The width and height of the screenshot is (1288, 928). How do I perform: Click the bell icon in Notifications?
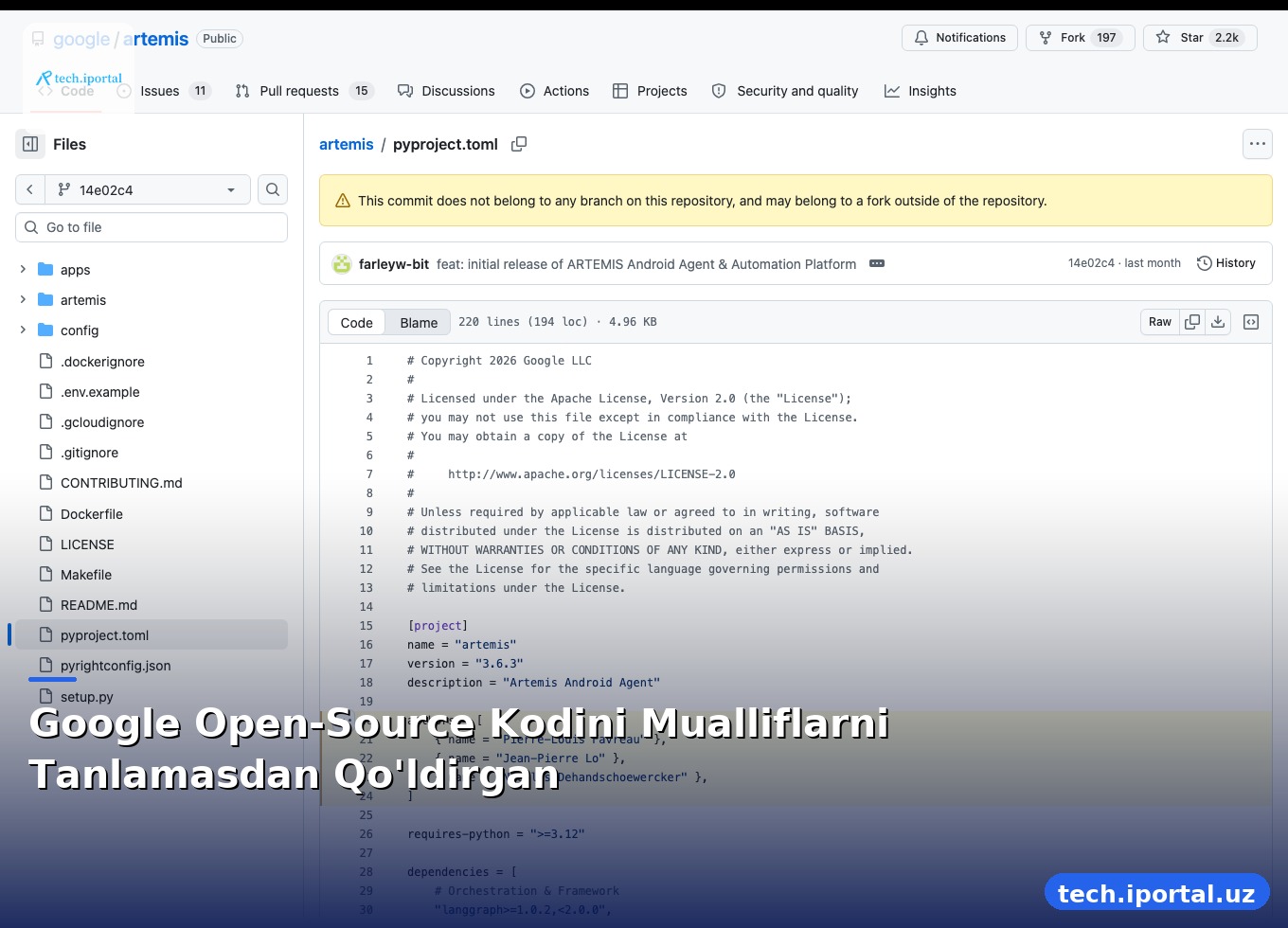921,38
